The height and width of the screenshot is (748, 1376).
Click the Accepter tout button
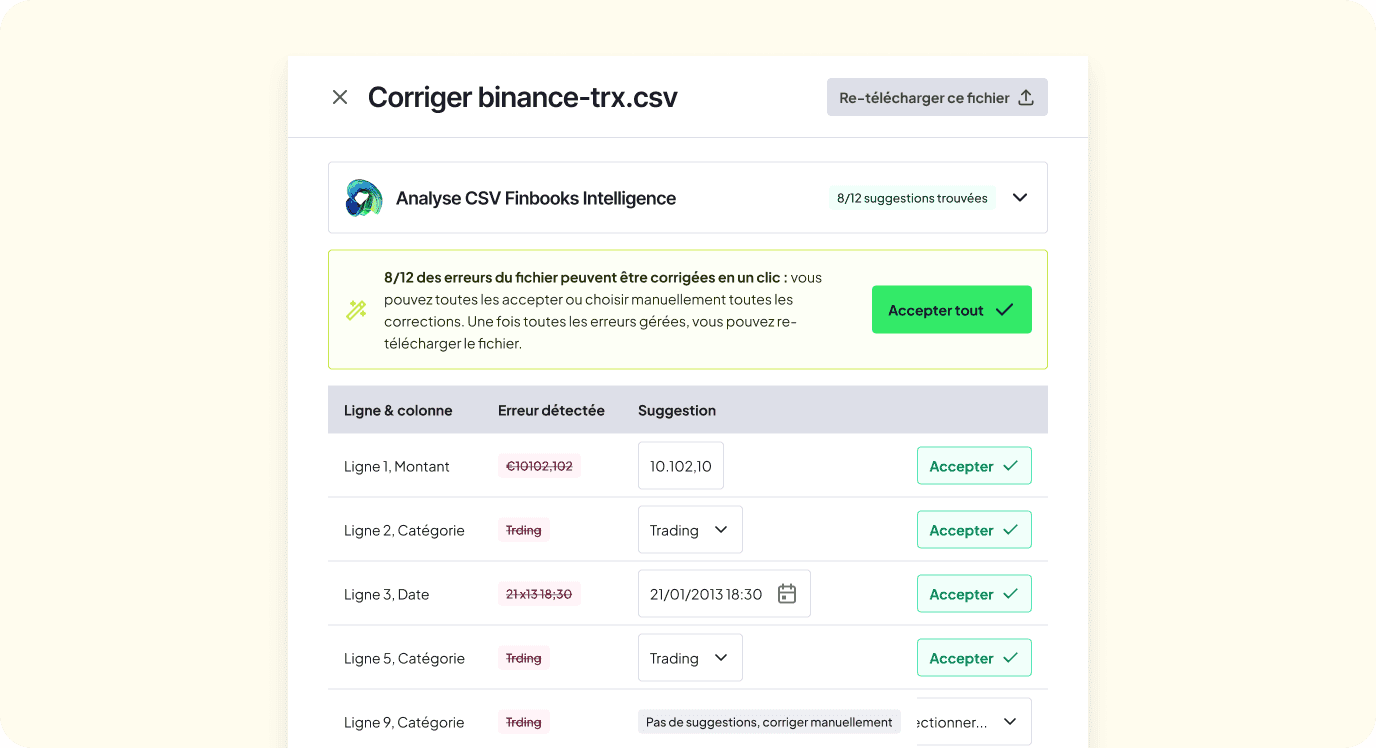pos(952,310)
